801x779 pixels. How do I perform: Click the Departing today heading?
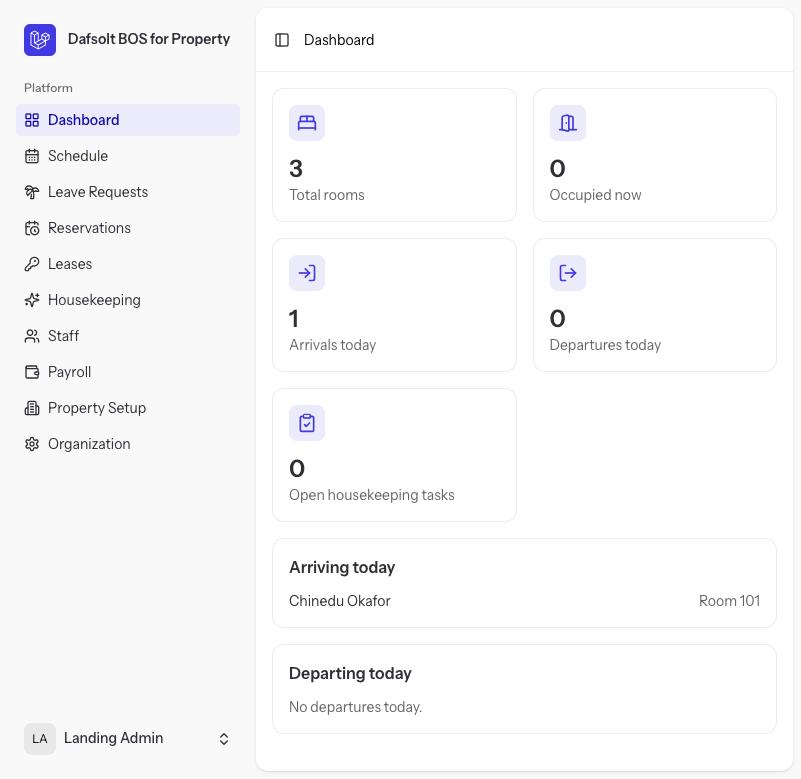tap(350, 673)
